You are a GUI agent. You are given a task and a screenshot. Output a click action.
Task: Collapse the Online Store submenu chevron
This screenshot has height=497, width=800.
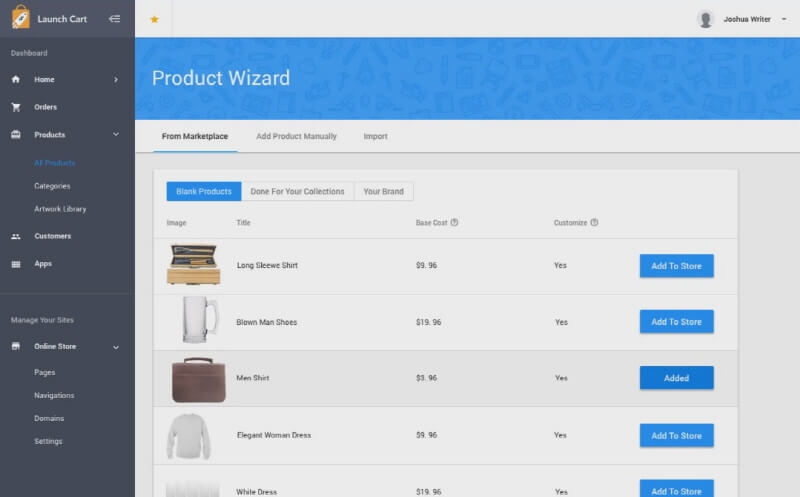(x=116, y=347)
